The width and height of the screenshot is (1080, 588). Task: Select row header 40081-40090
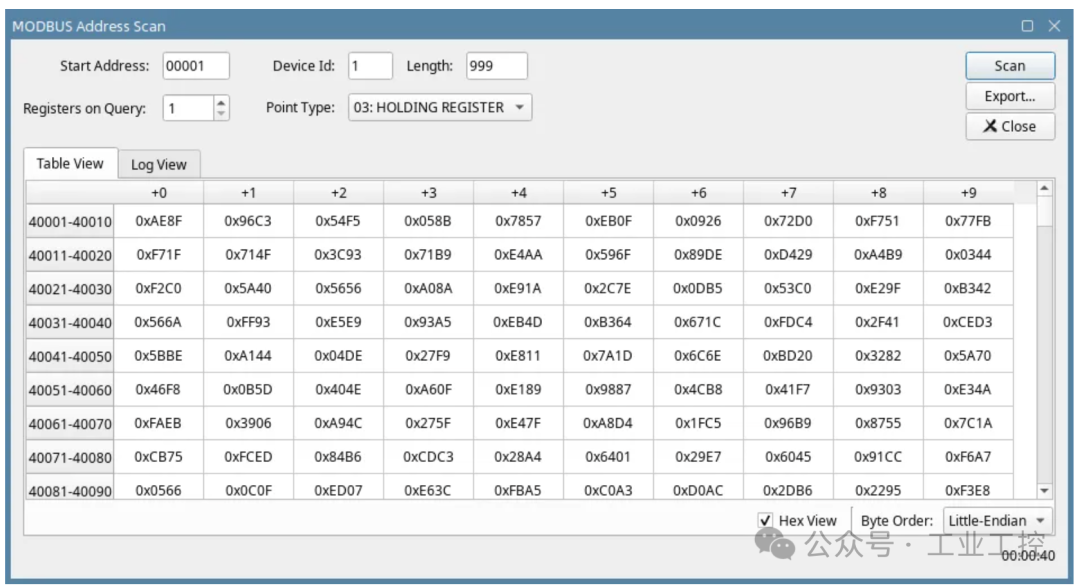click(70, 487)
